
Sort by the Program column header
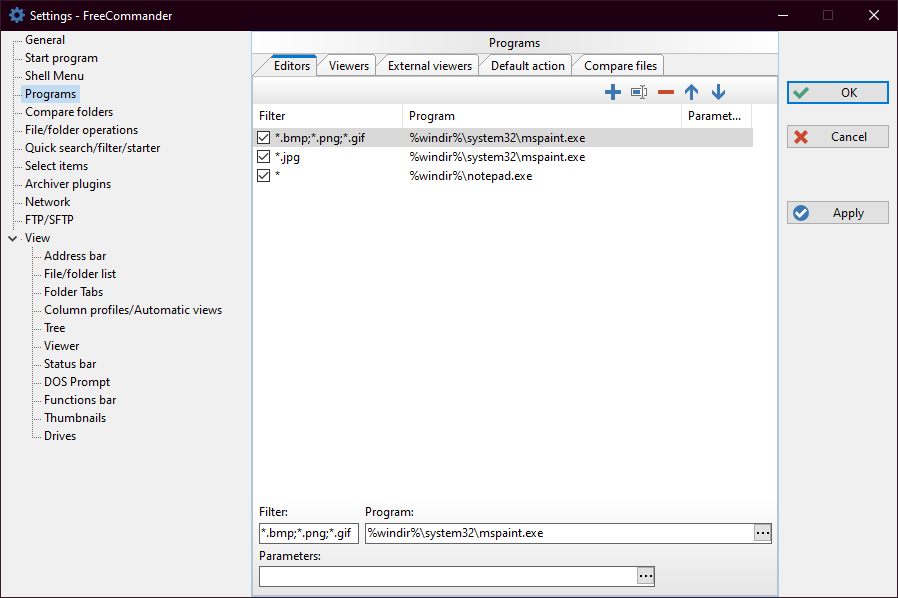[541, 116]
